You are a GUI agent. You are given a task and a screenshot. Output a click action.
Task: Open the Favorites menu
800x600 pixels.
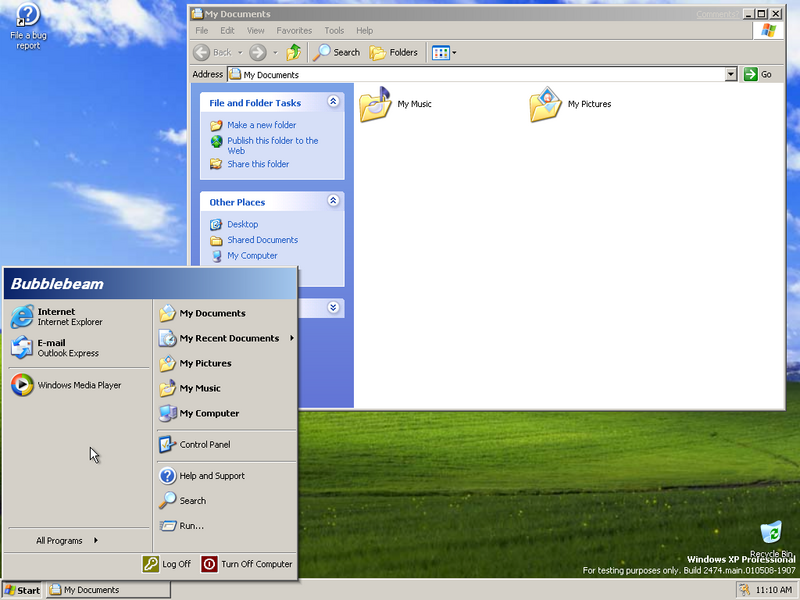click(x=294, y=31)
